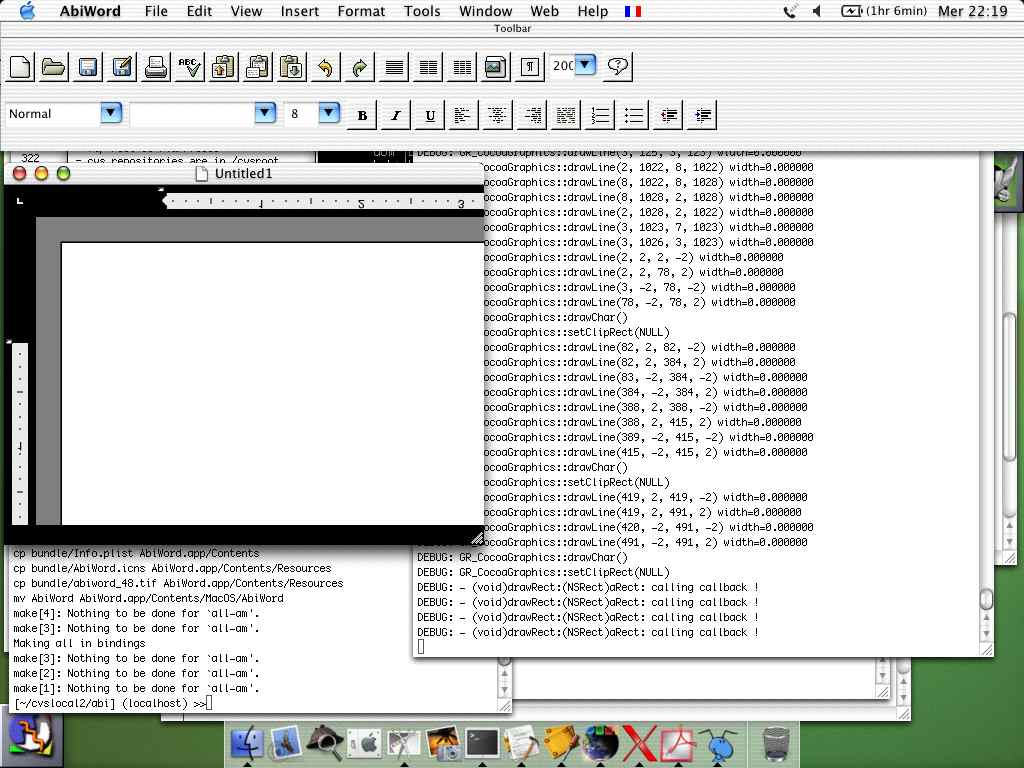The height and width of the screenshot is (768, 1024).
Task: Click the clock showing Mer 22:19
Action: (972, 11)
